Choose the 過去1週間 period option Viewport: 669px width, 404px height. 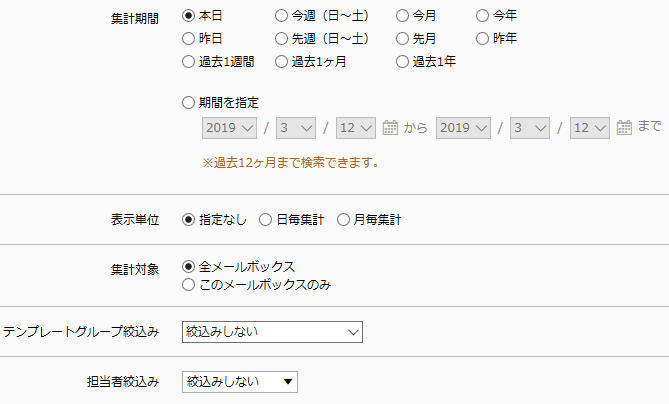point(188,62)
